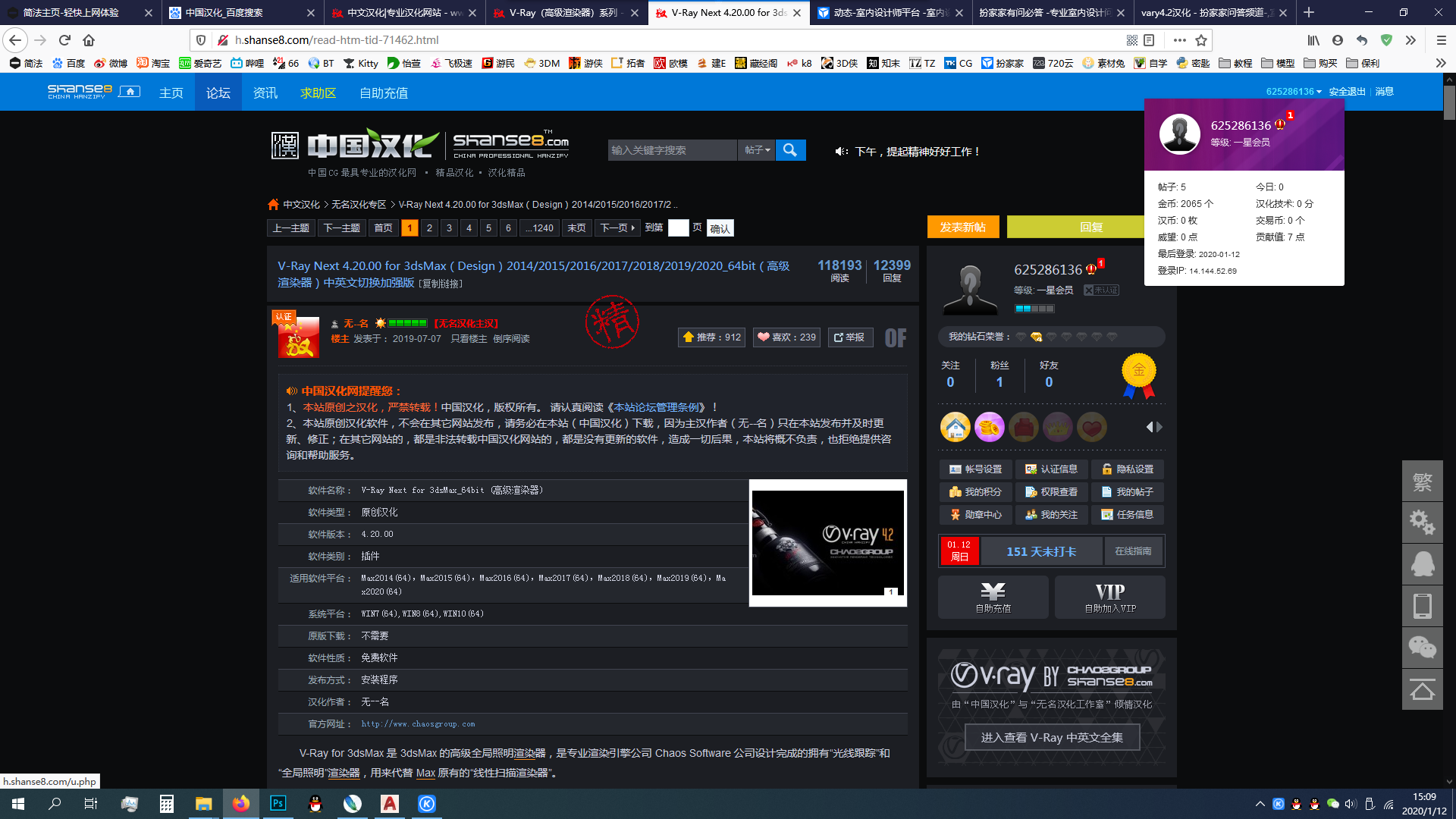The width and height of the screenshot is (1456, 819).
Task: Click the page number jump input box
Action: click(678, 227)
